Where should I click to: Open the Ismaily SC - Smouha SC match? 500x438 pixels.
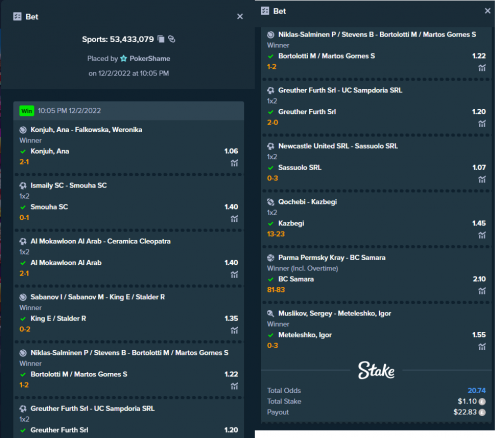point(69,185)
